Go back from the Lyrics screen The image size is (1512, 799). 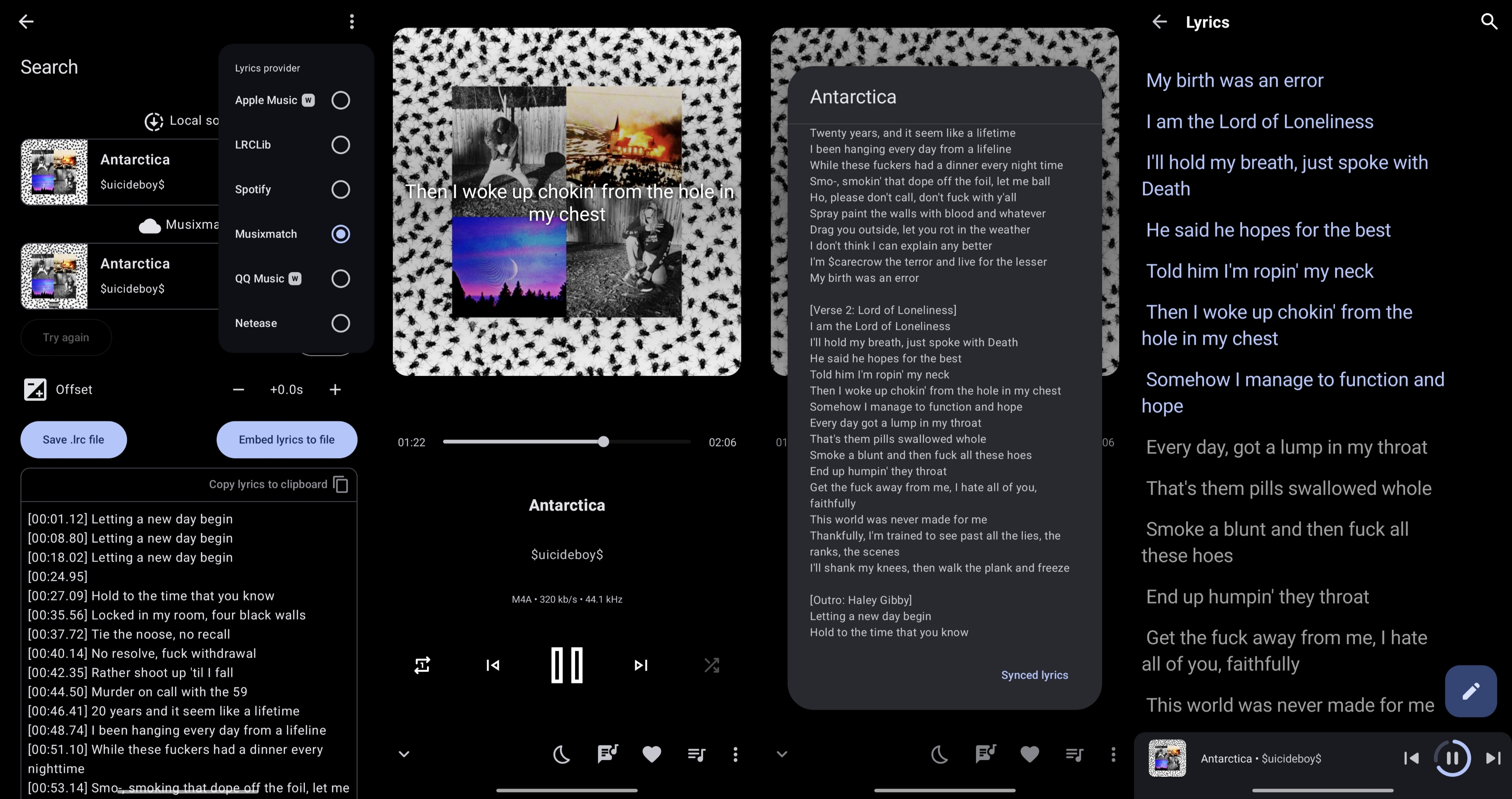1159,22
